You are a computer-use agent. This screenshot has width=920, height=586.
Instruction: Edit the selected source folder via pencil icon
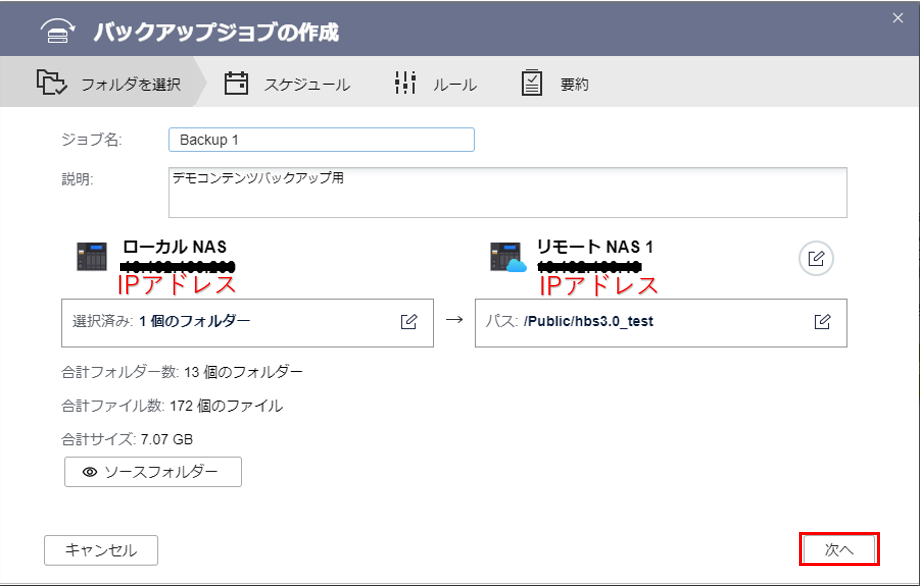click(409, 322)
